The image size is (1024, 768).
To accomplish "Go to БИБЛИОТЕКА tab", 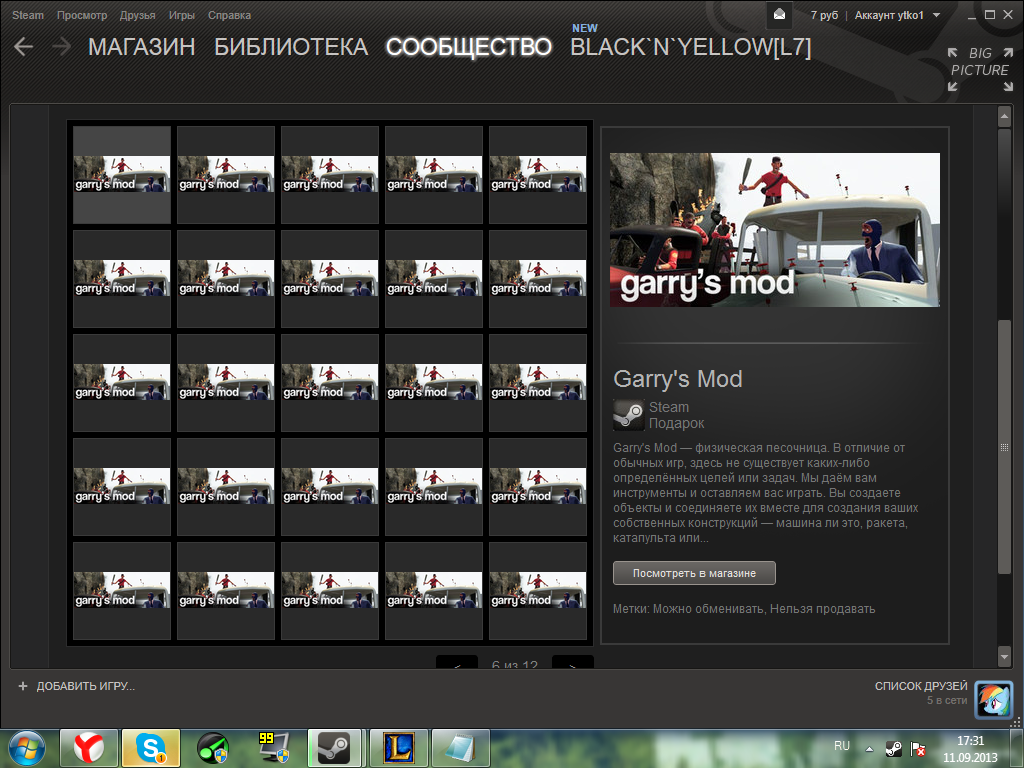I will 291,47.
